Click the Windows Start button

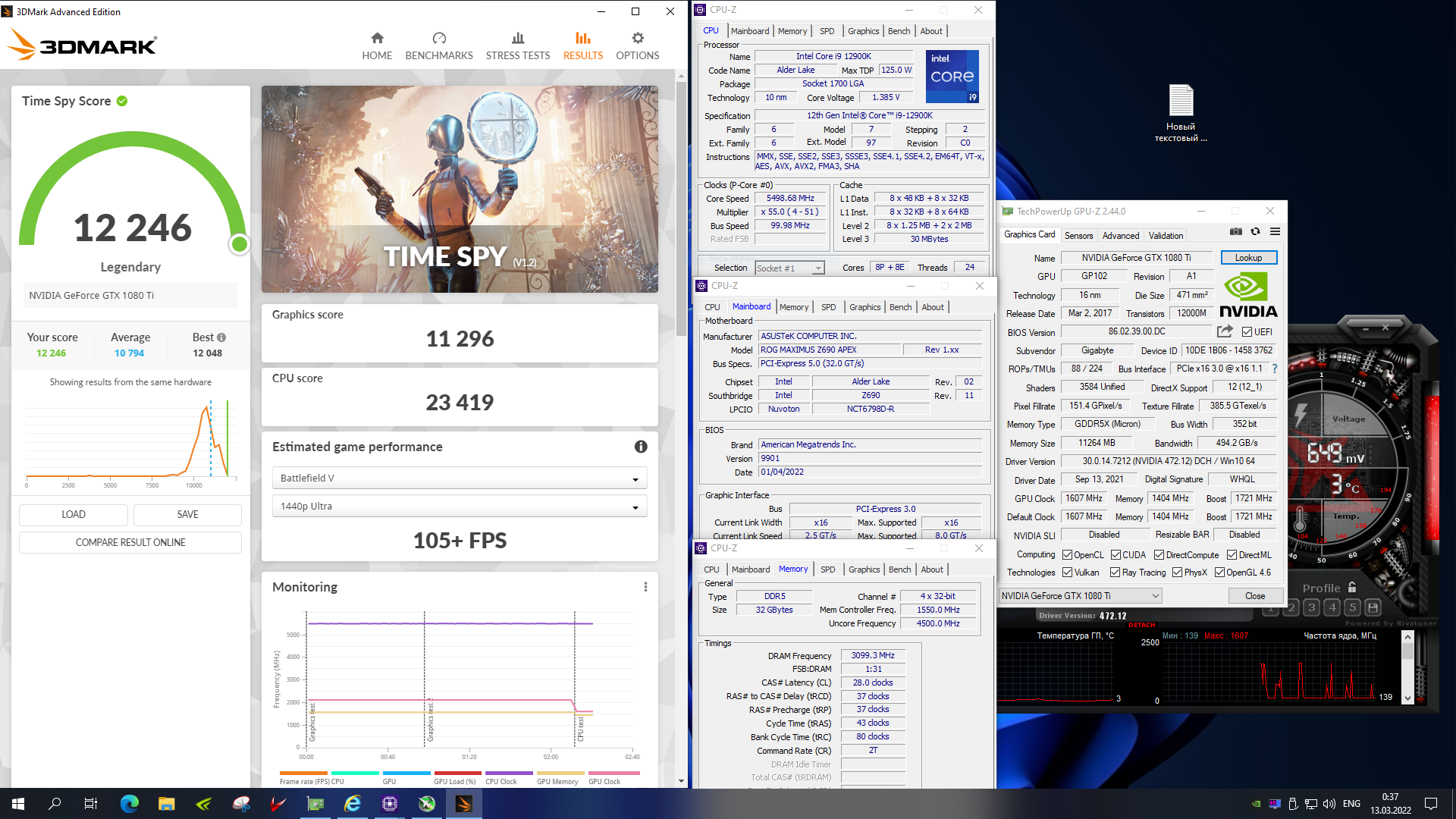18,804
